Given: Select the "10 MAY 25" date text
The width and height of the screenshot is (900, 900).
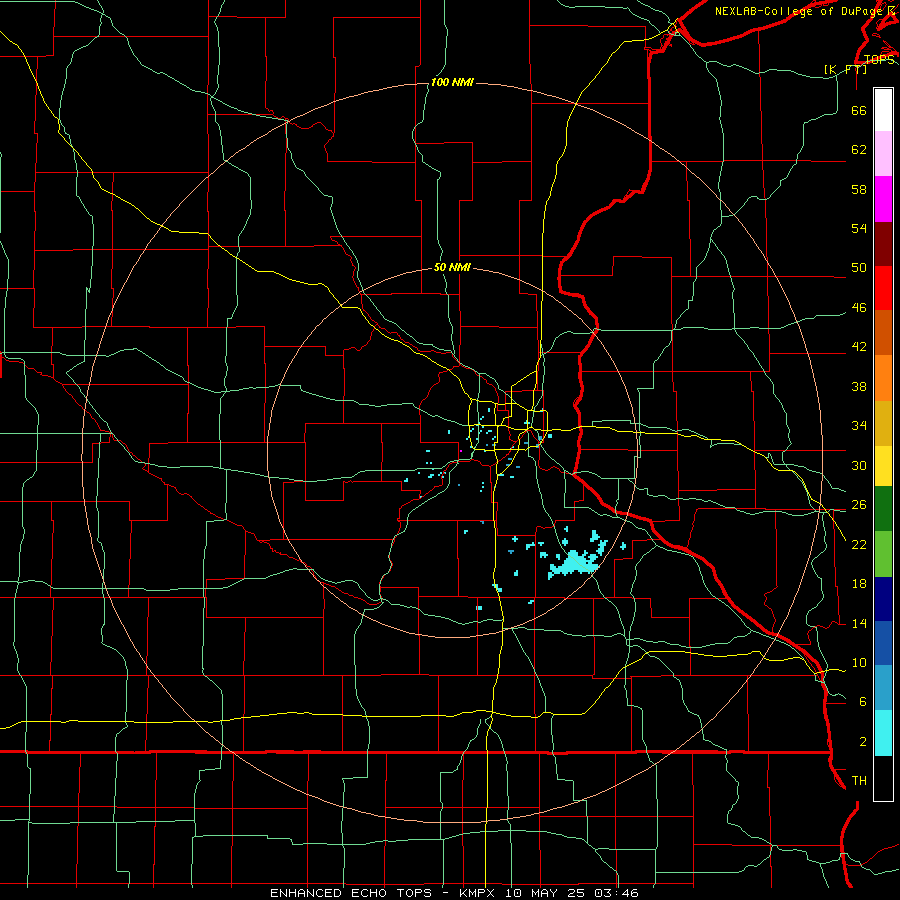Looking at the screenshot, I should point(546,893).
